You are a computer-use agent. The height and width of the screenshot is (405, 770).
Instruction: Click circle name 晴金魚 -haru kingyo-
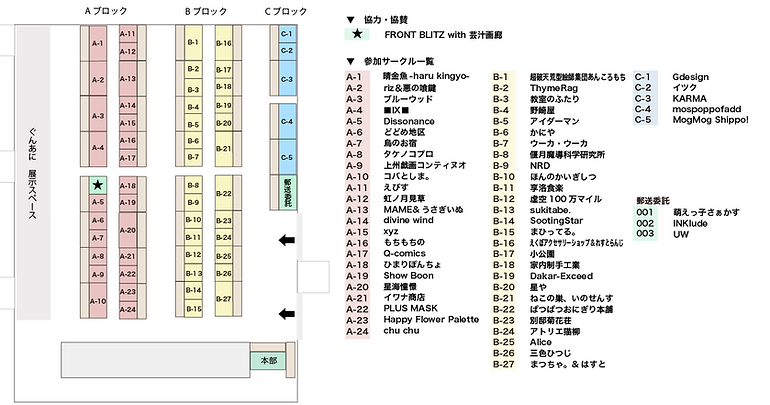pyautogui.click(x=426, y=77)
